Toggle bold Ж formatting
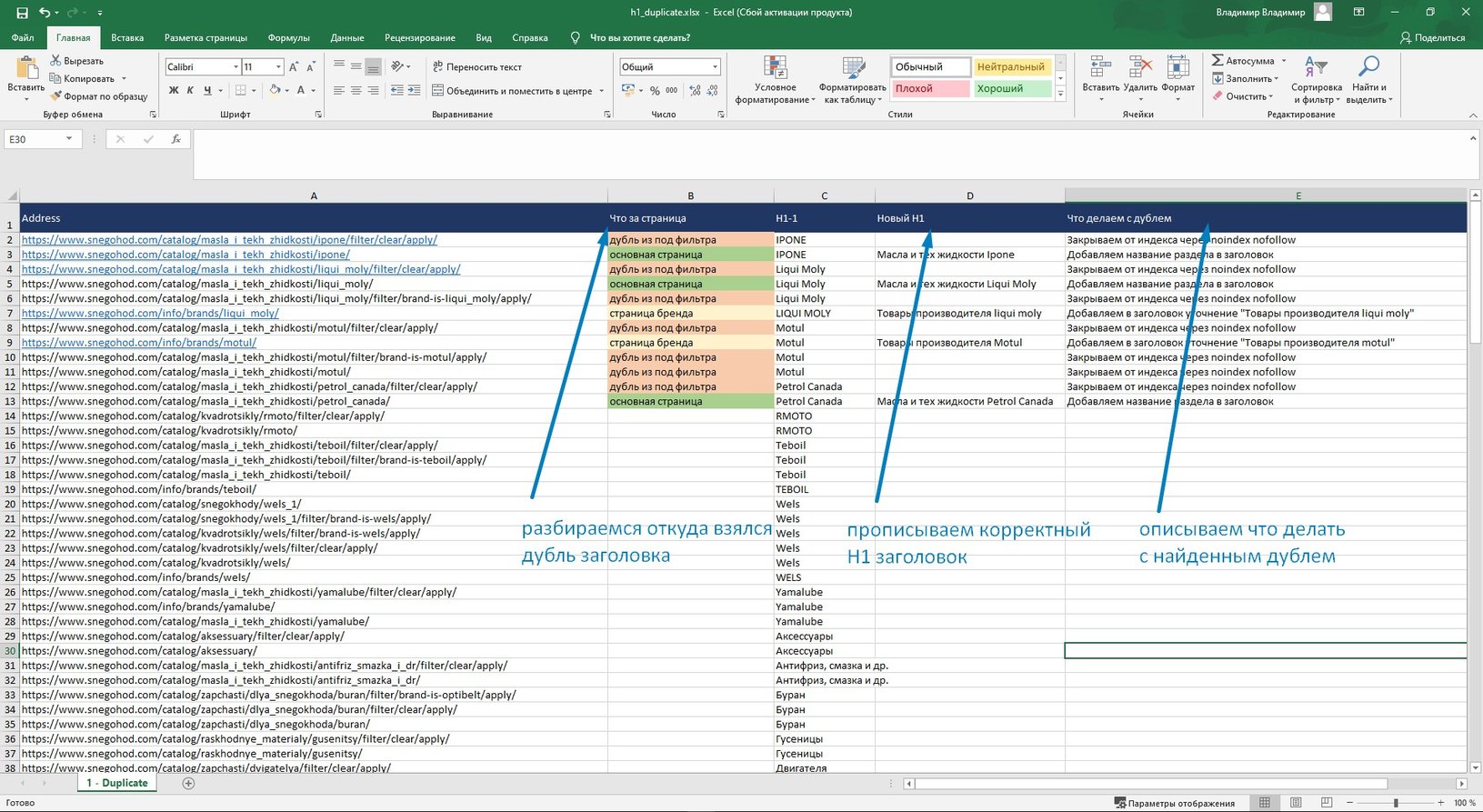 point(174,90)
